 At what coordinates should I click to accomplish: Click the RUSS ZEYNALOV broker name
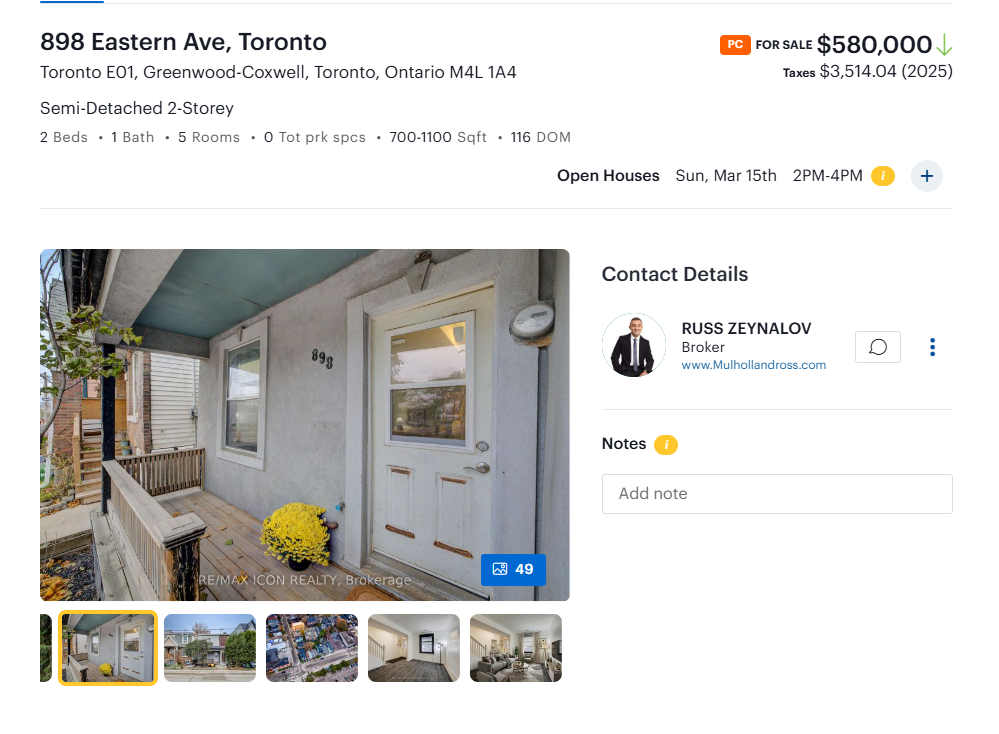(x=746, y=329)
